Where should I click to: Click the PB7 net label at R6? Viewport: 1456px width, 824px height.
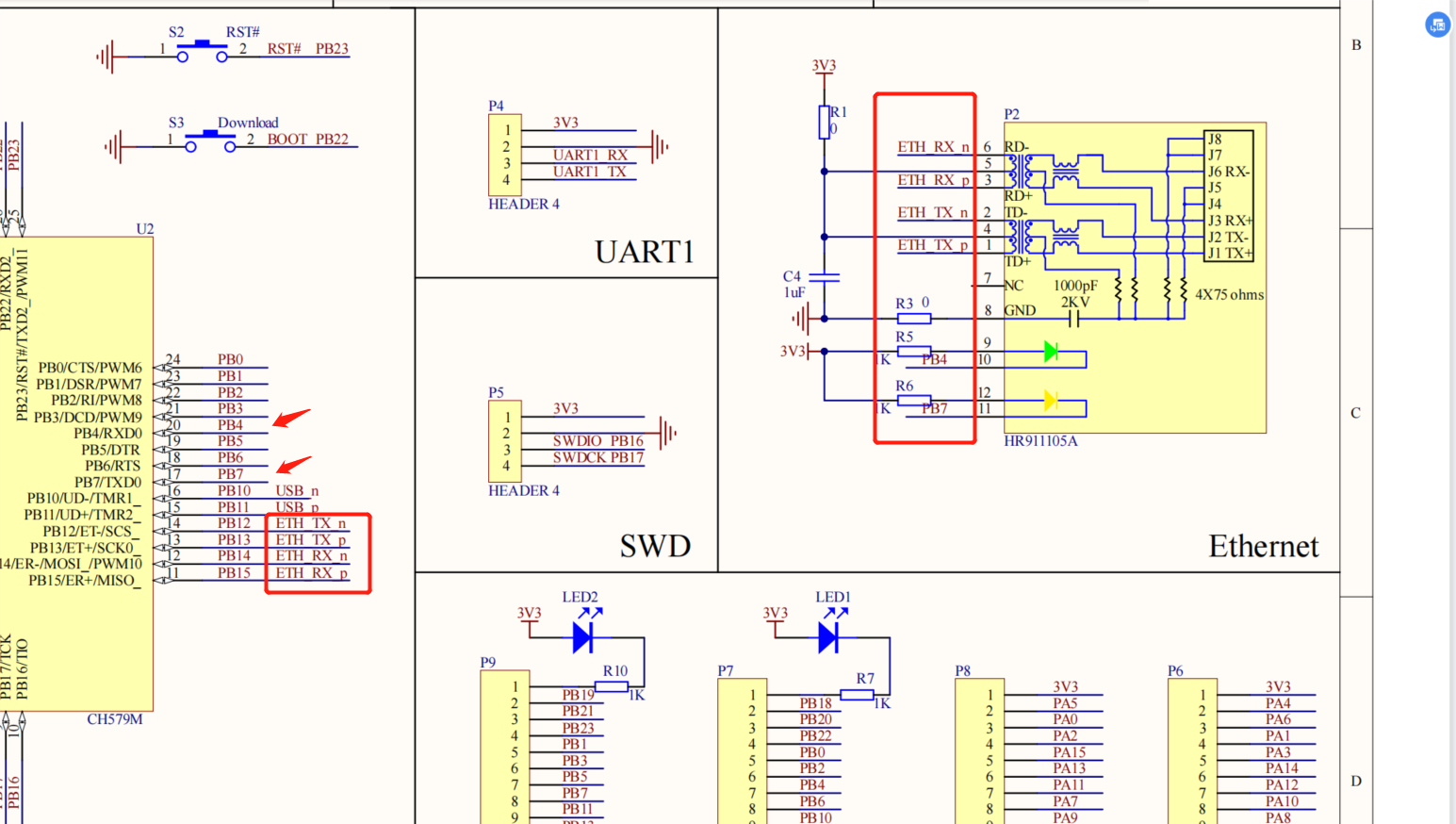click(934, 408)
